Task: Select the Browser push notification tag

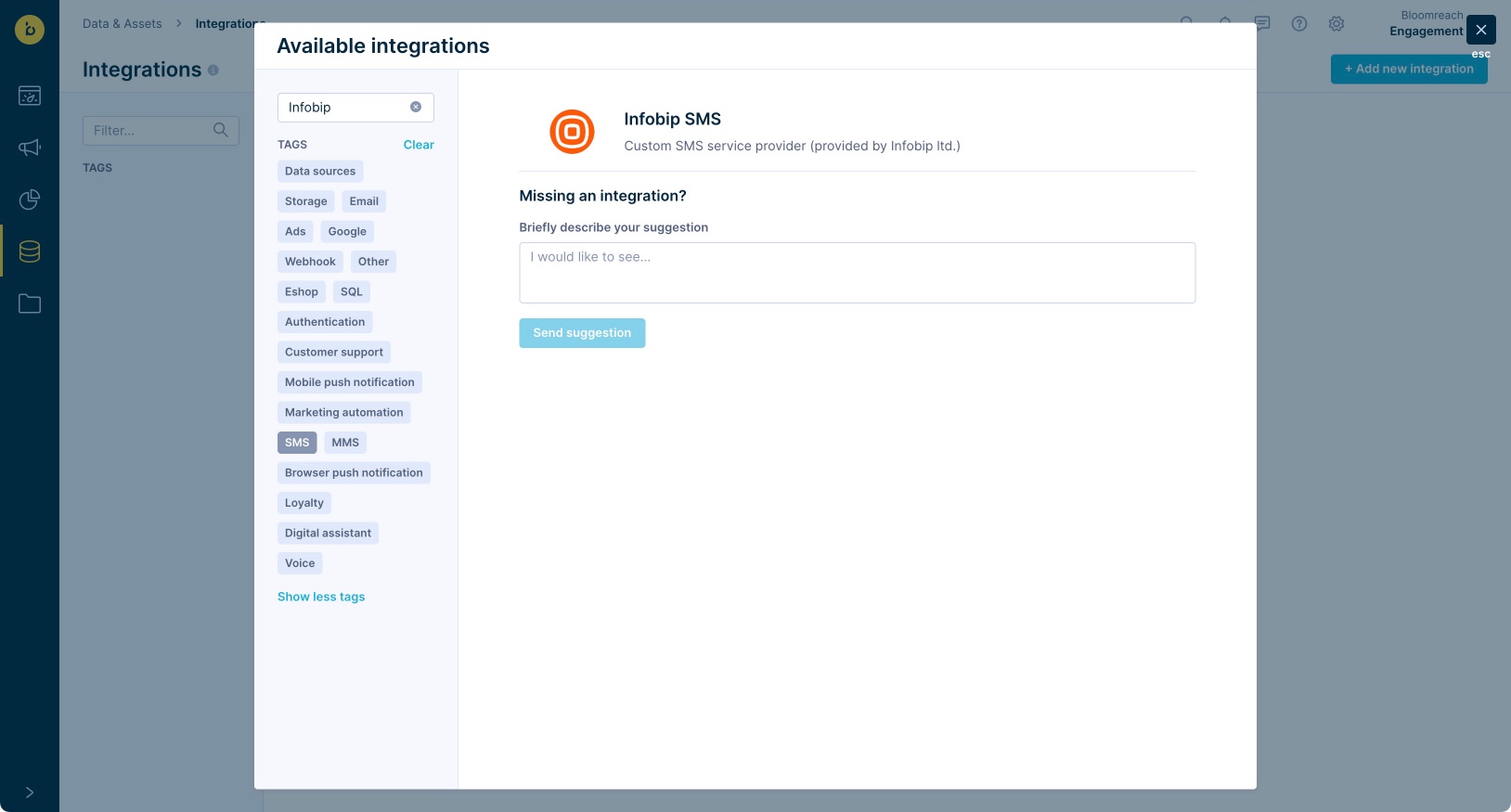Action: [x=354, y=472]
